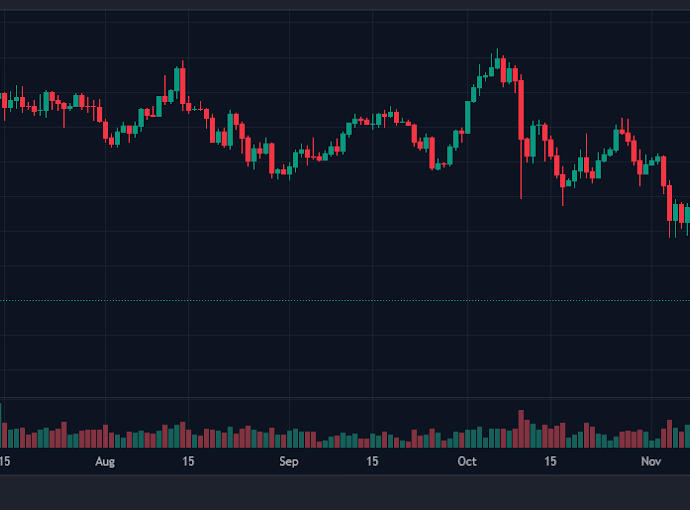
Task: Click the Aug label on the time axis
Action: point(105,461)
